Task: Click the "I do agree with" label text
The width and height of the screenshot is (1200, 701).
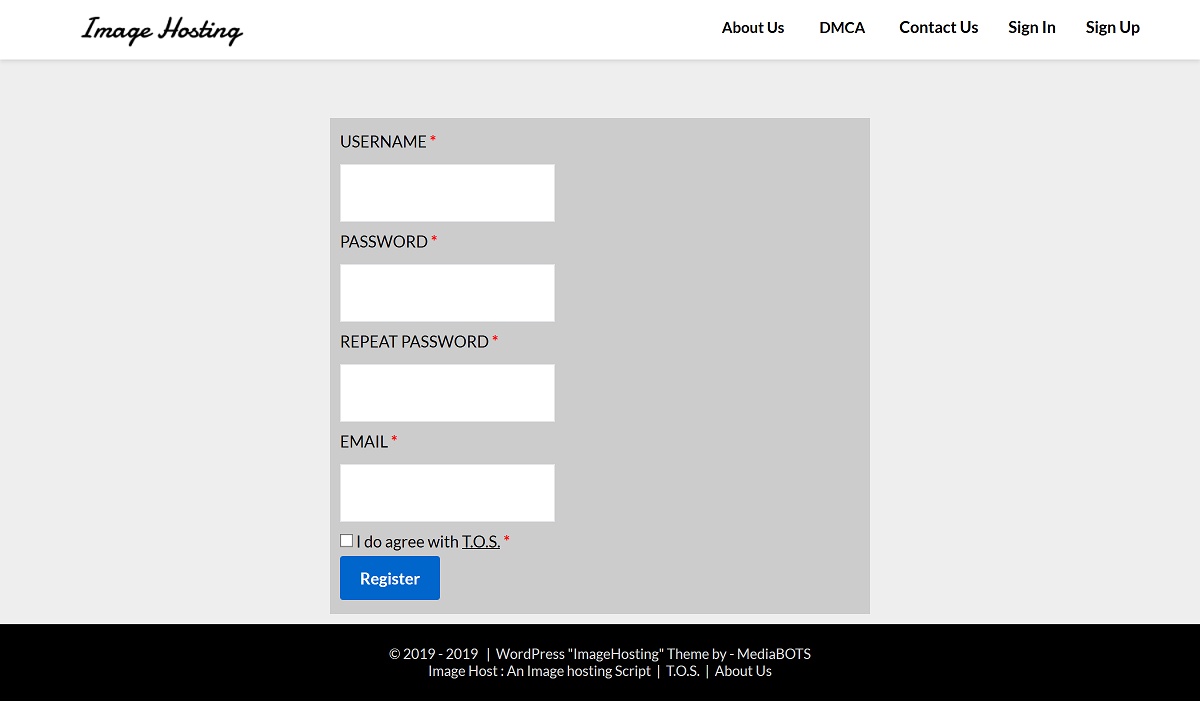Action: tap(407, 542)
